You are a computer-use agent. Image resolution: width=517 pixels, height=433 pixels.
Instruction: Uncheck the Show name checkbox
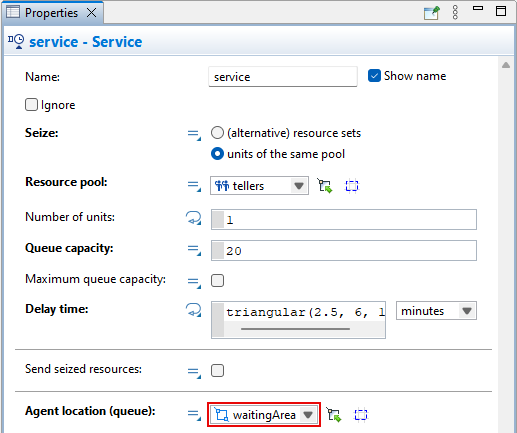pos(374,76)
